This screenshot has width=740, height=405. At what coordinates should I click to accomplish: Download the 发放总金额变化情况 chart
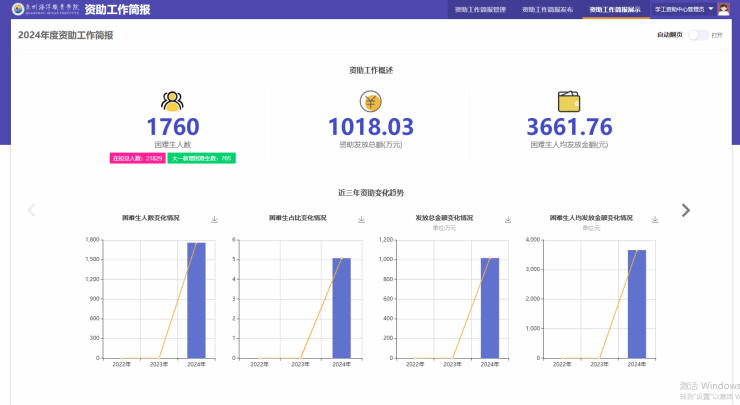(508, 219)
